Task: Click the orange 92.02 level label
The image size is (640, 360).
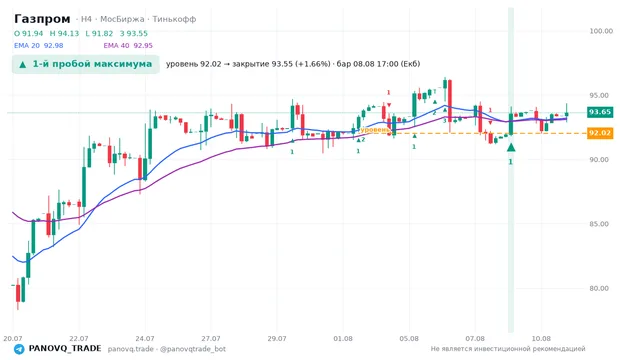Action: tap(600, 133)
